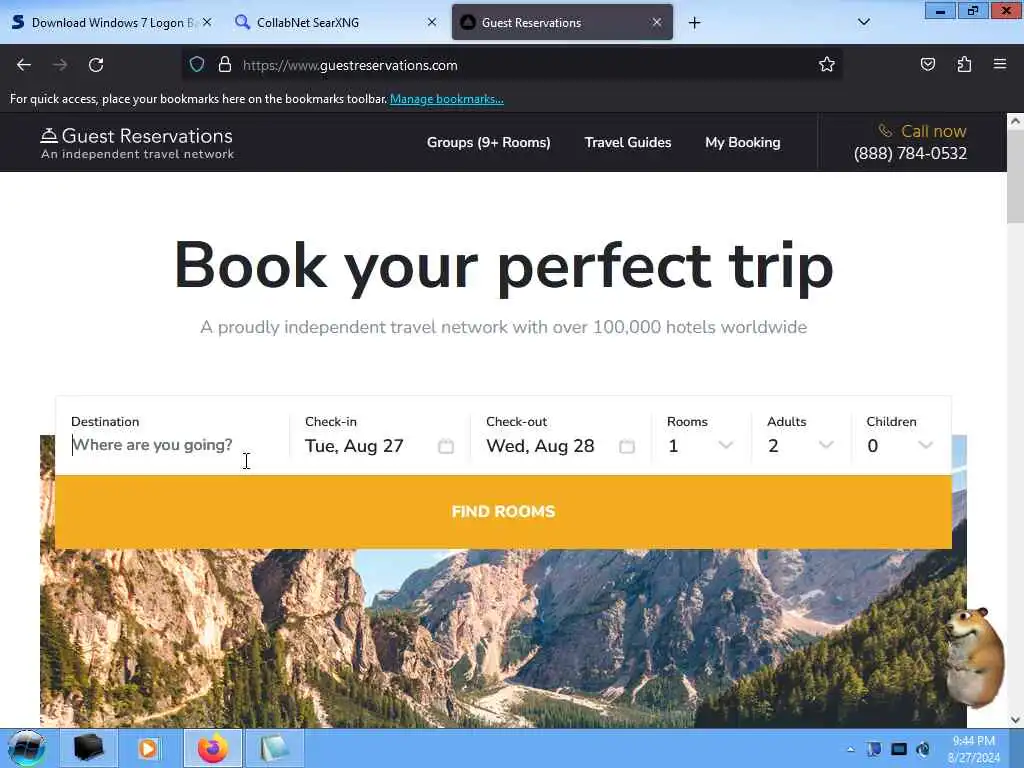Click the Destination input field
Image resolution: width=1024 pixels, height=768 pixels.
click(x=173, y=445)
